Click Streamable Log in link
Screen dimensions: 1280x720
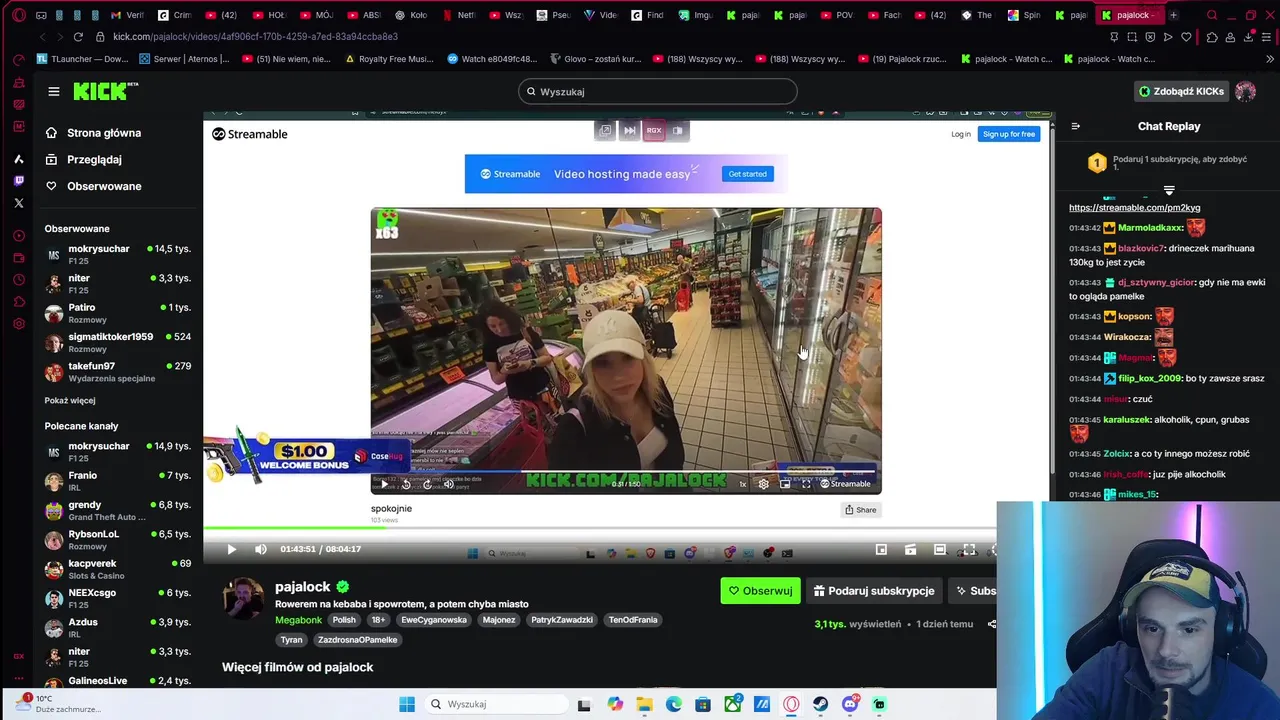pos(960,134)
